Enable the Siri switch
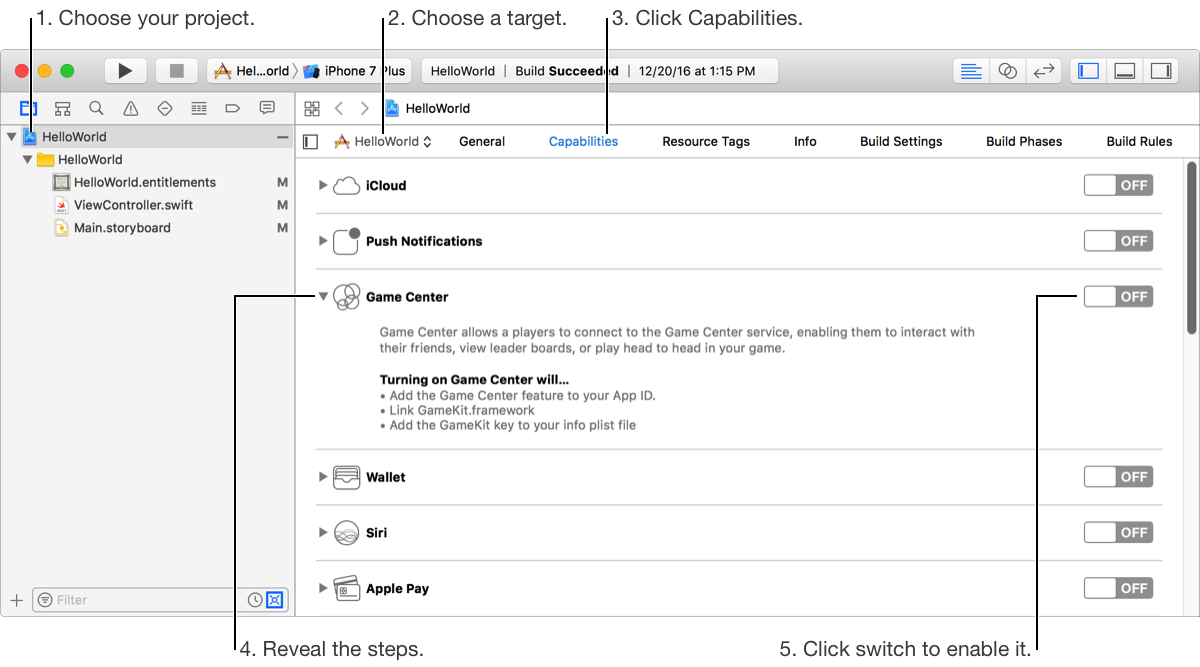Image resolution: width=1200 pixels, height=667 pixels. point(1118,532)
